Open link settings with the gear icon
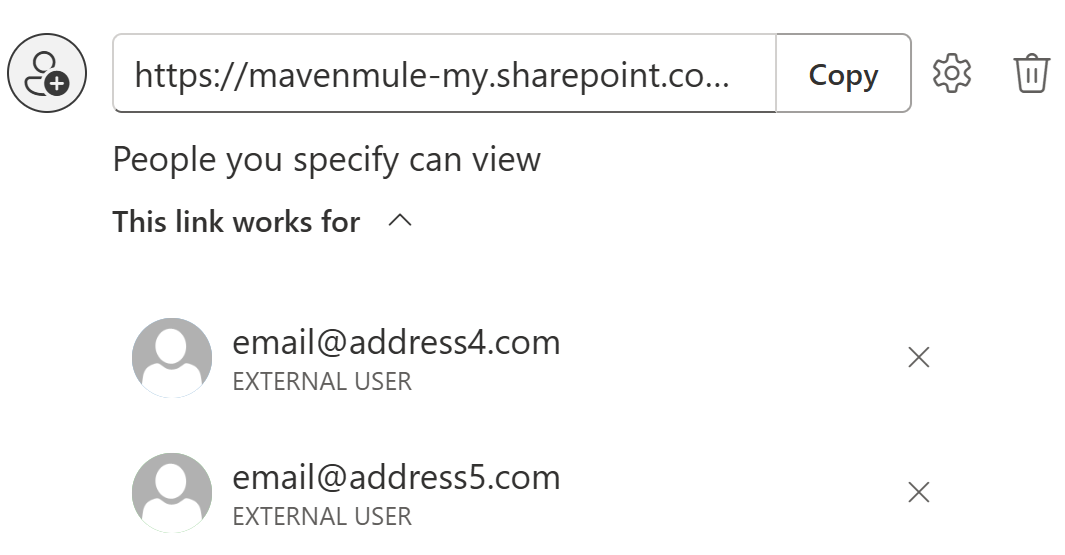Image resolution: width=1065 pixels, height=555 pixels. pyautogui.click(x=951, y=74)
